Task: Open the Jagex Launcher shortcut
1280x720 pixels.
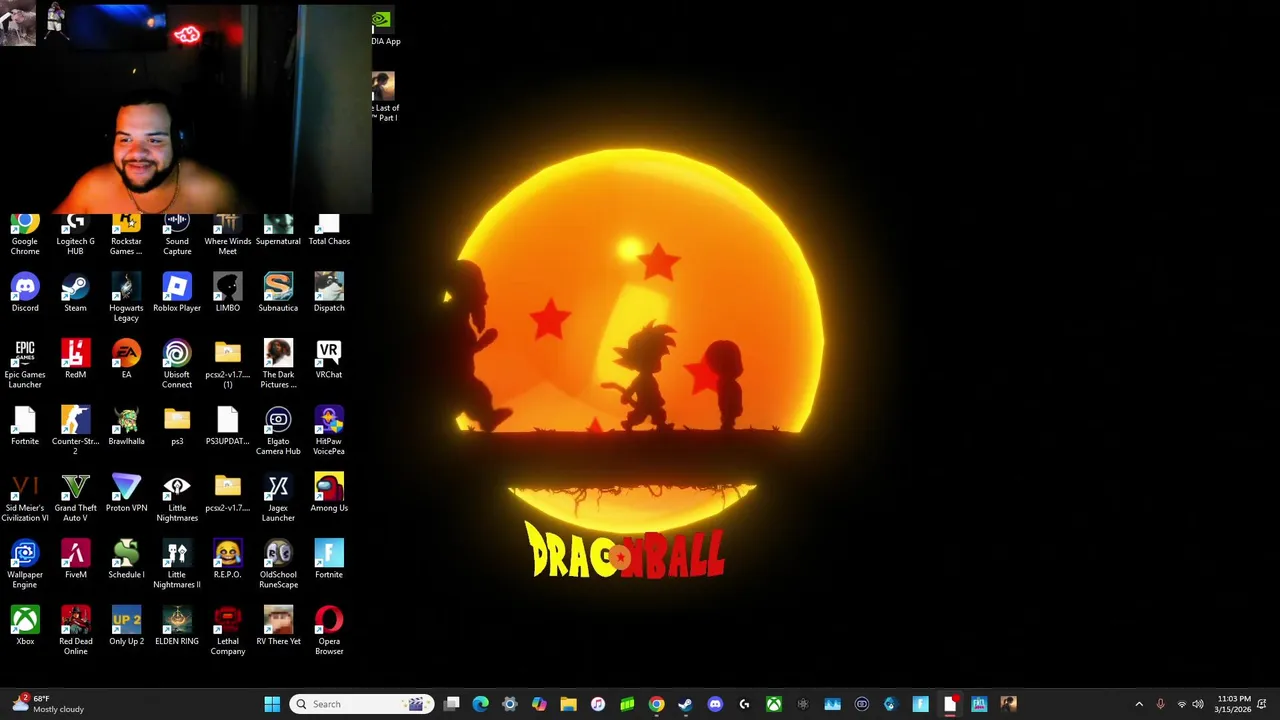Action: (x=278, y=498)
